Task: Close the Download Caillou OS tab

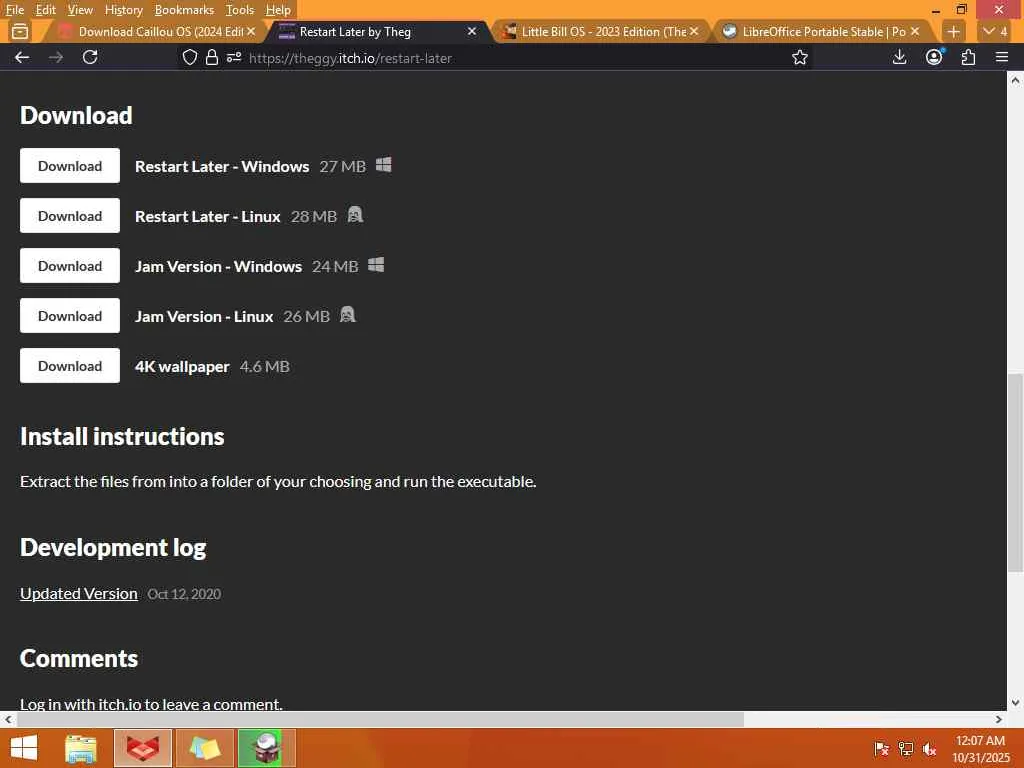Action: click(251, 31)
